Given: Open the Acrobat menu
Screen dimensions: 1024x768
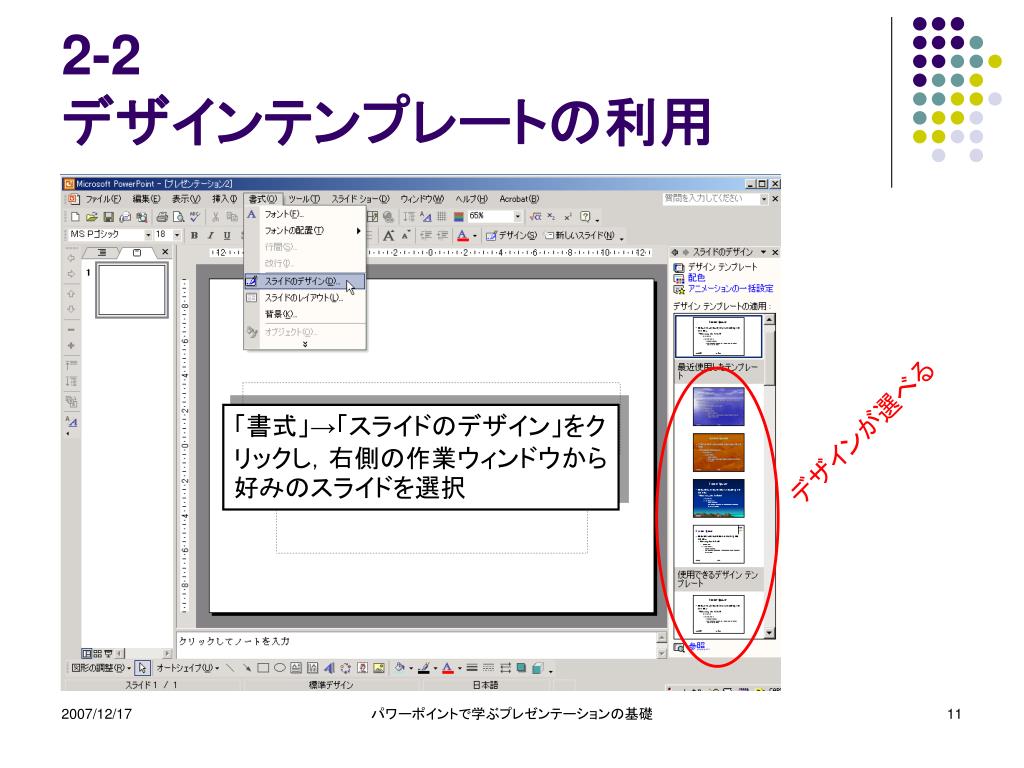Looking at the screenshot, I should (519, 199).
